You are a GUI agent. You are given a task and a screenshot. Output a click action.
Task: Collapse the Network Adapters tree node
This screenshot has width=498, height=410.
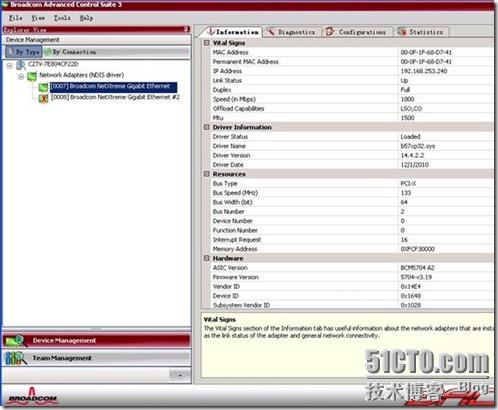pos(21,77)
